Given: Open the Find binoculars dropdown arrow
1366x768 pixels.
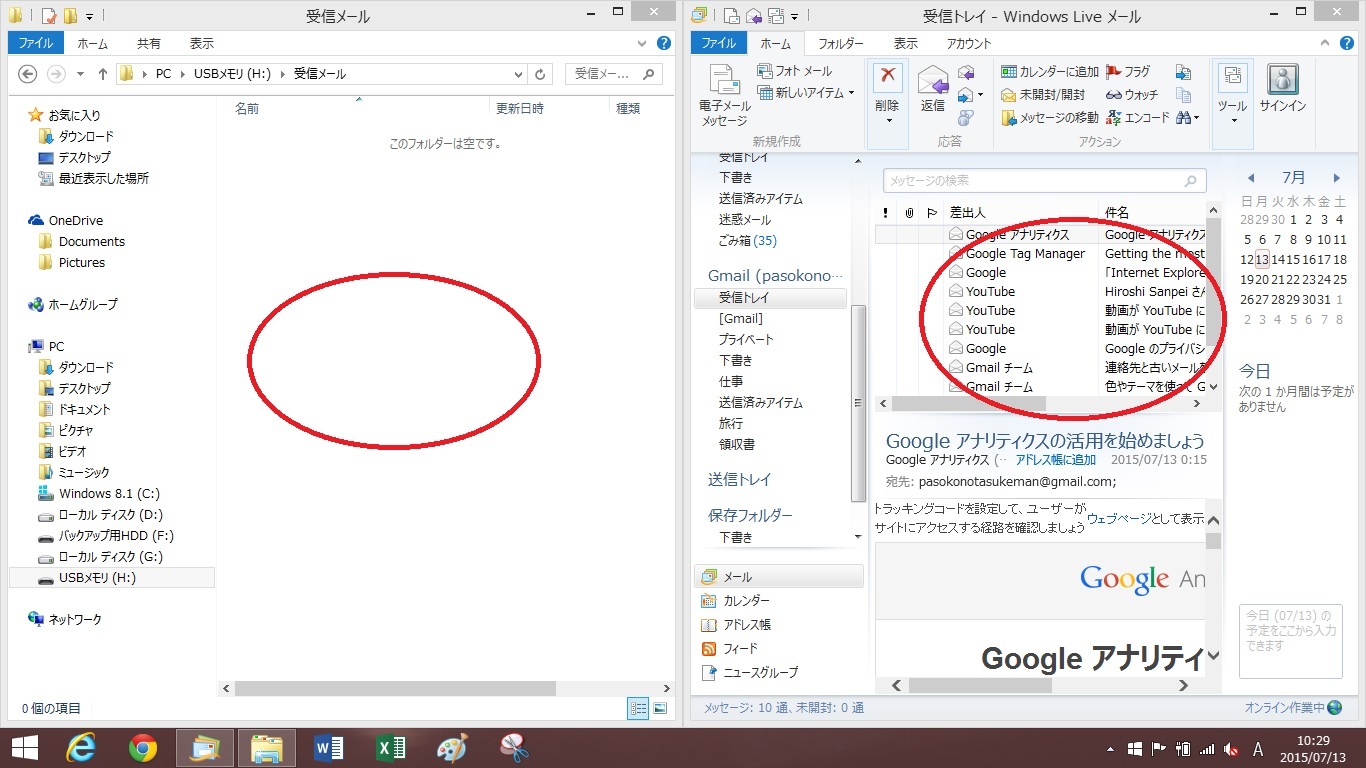Looking at the screenshot, I should (x=1196, y=117).
